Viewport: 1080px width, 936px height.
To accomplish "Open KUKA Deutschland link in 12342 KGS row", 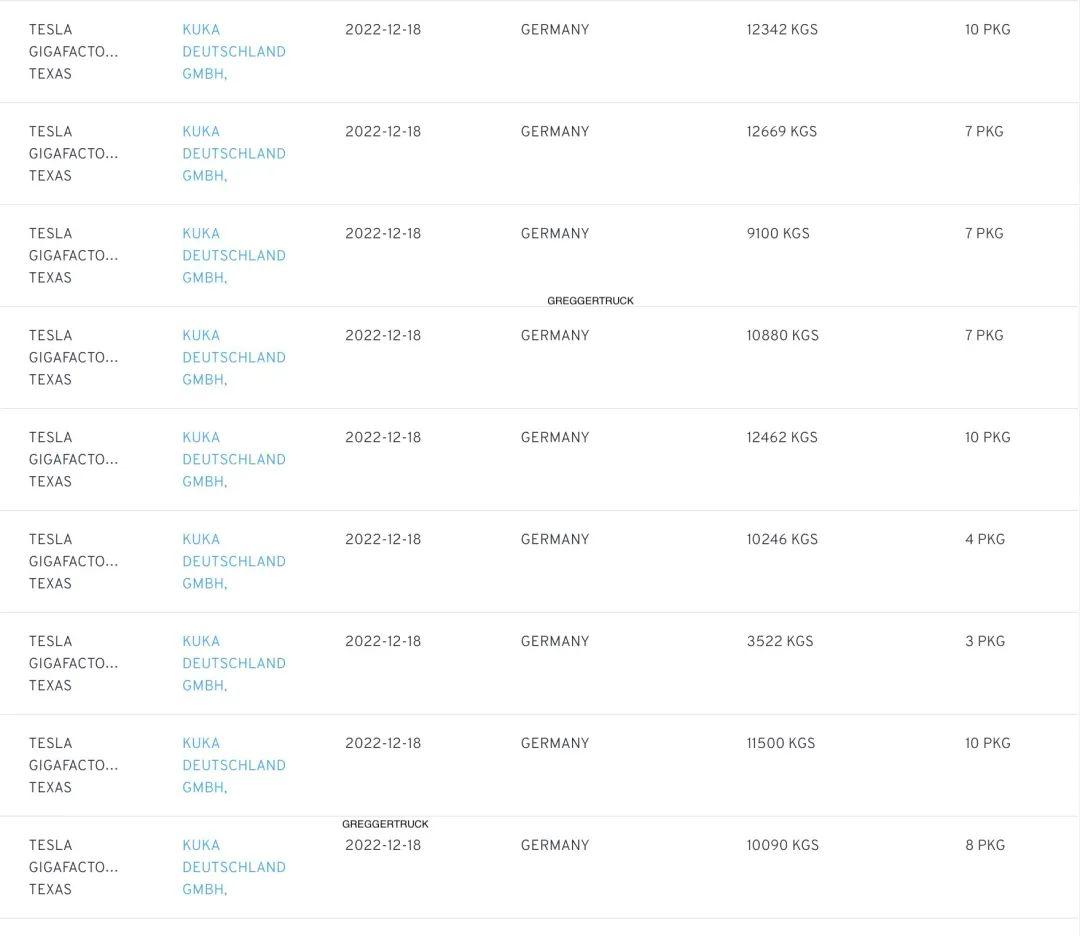I will click(233, 52).
